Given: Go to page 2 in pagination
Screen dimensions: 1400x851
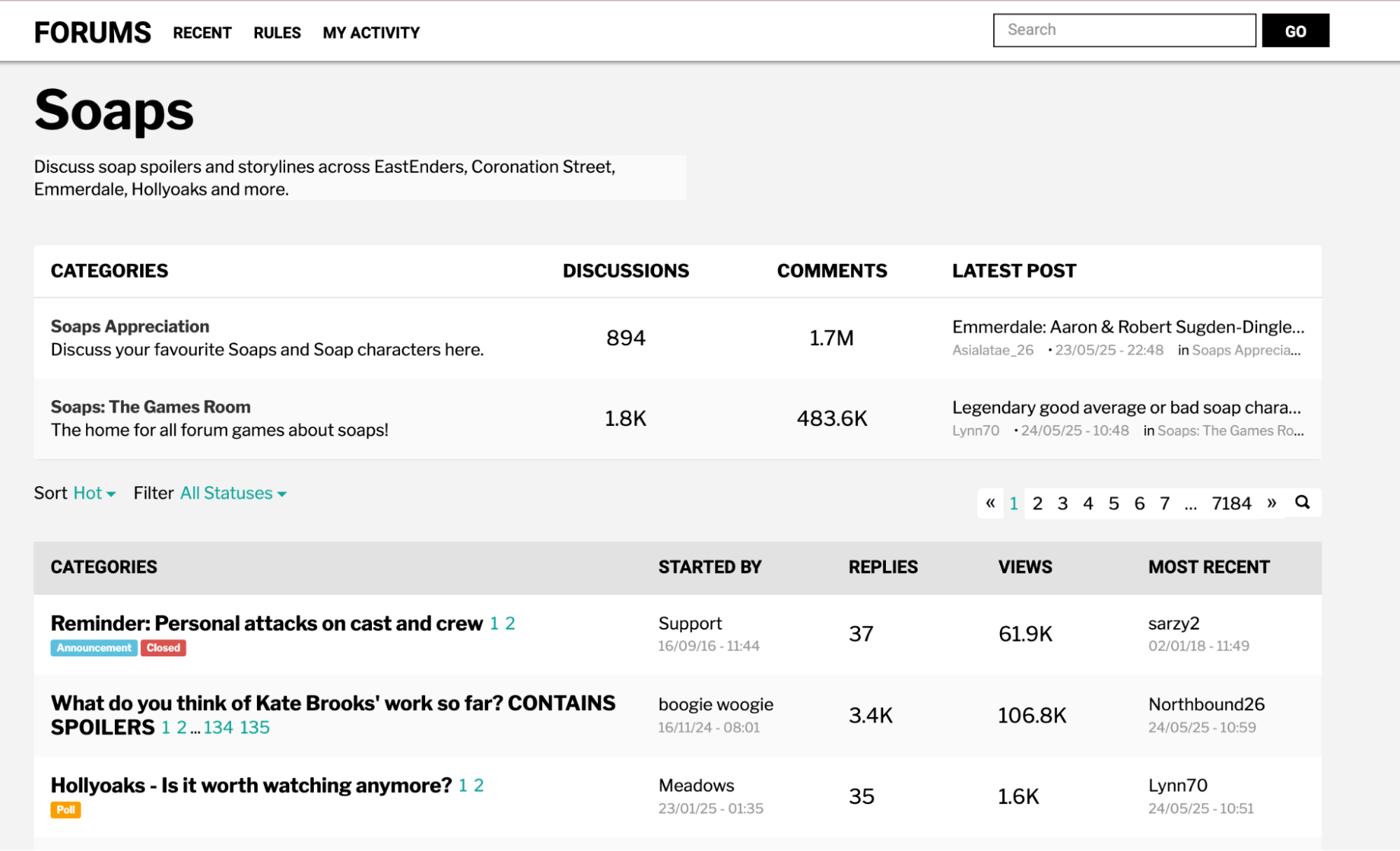Looking at the screenshot, I should coord(1037,503).
